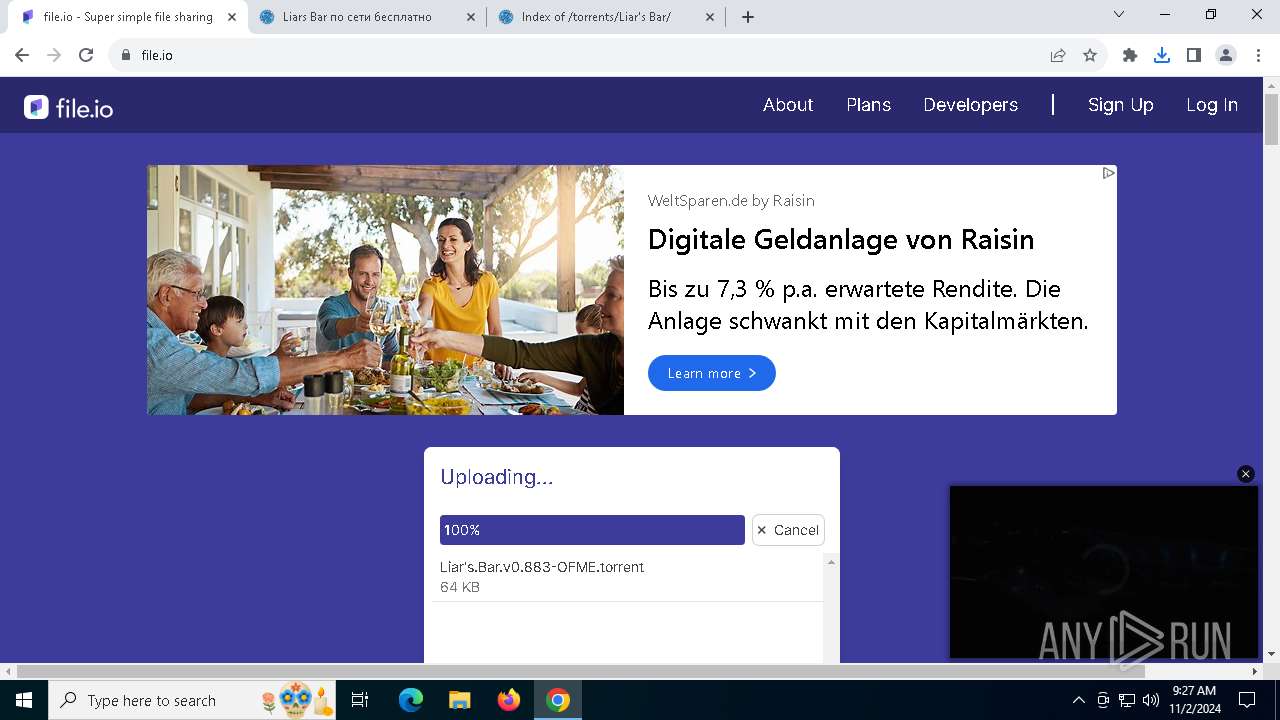The width and height of the screenshot is (1280, 720).
Task: Launch Microsoft Edge from taskbar
Action: point(411,700)
